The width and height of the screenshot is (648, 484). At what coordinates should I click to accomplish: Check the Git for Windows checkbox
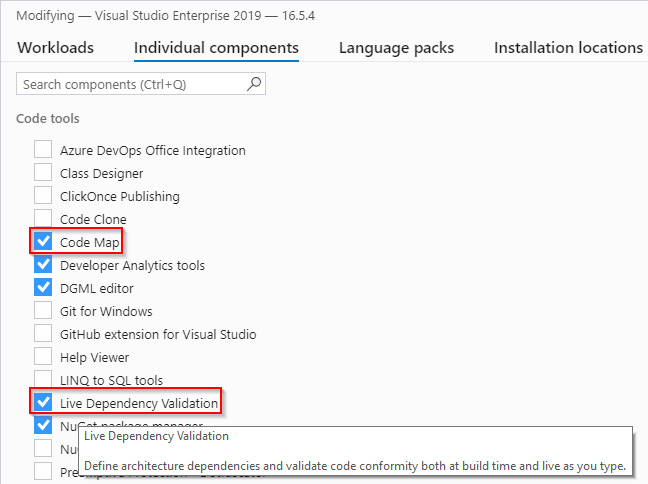tap(43, 310)
